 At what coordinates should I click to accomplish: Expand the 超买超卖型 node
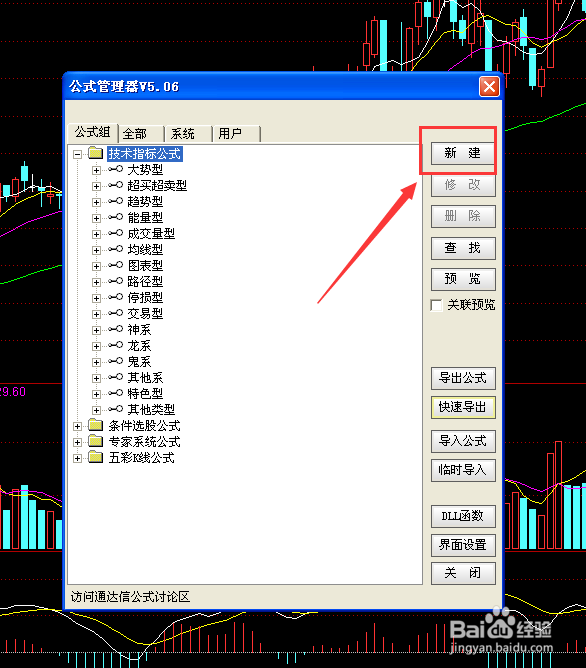(96, 186)
